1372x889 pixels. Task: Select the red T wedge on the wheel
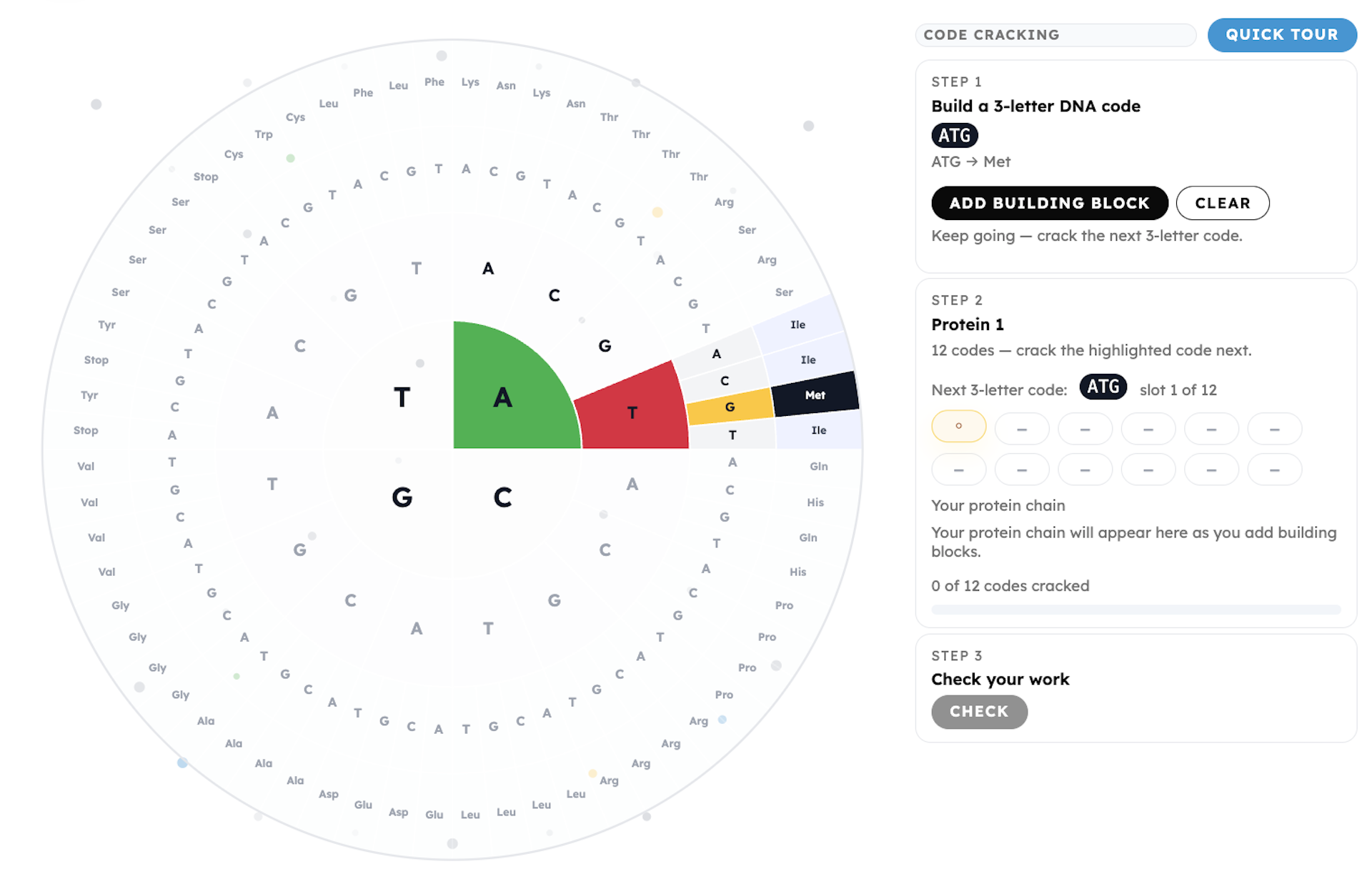(632, 412)
